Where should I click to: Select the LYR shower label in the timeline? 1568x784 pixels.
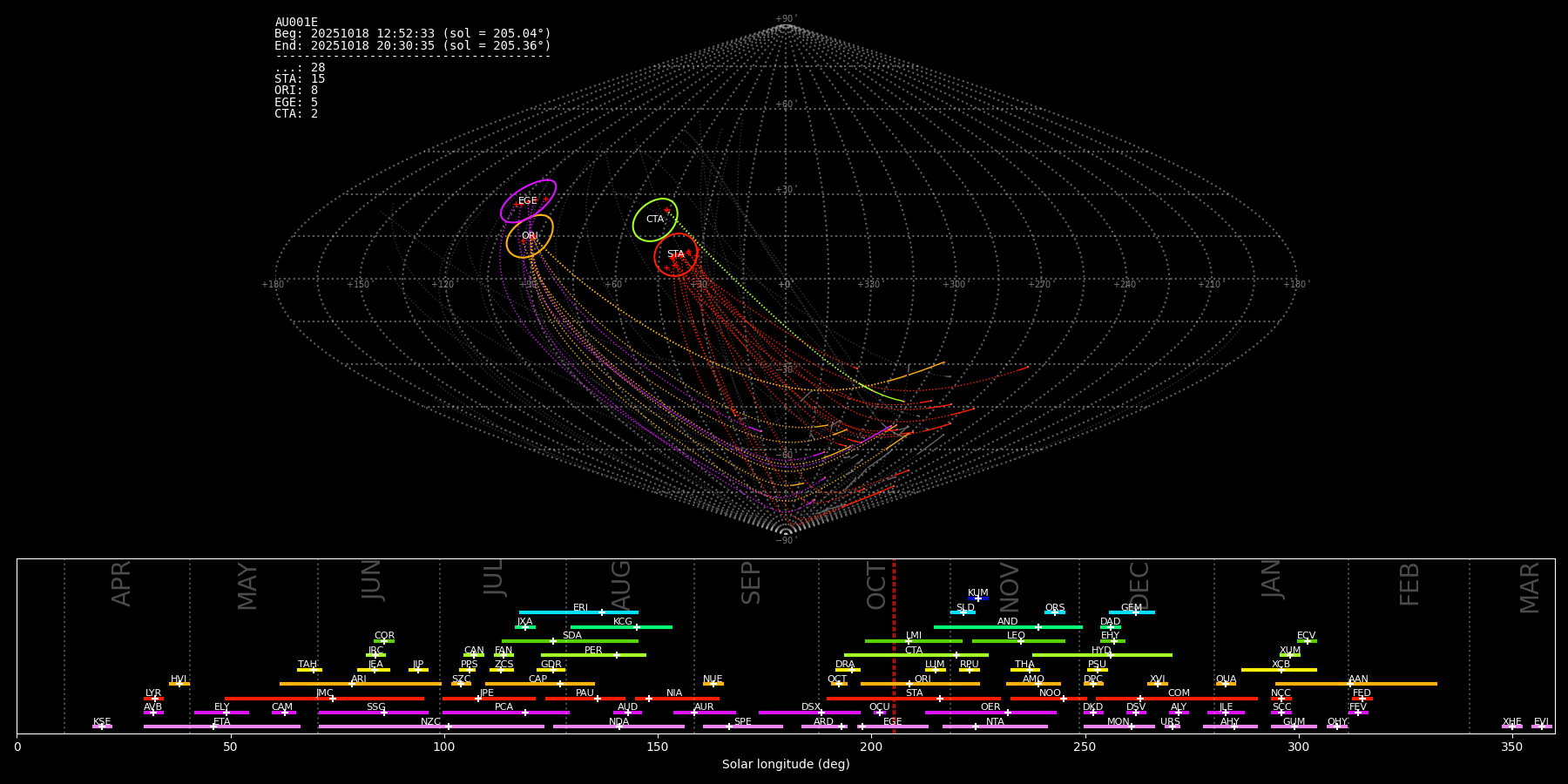coord(153,693)
